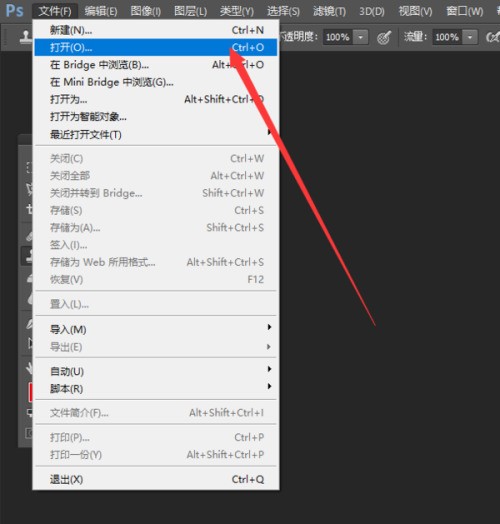Choose 退出(X) to quit Photoshop
500x524 pixels.
pos(156,480)
